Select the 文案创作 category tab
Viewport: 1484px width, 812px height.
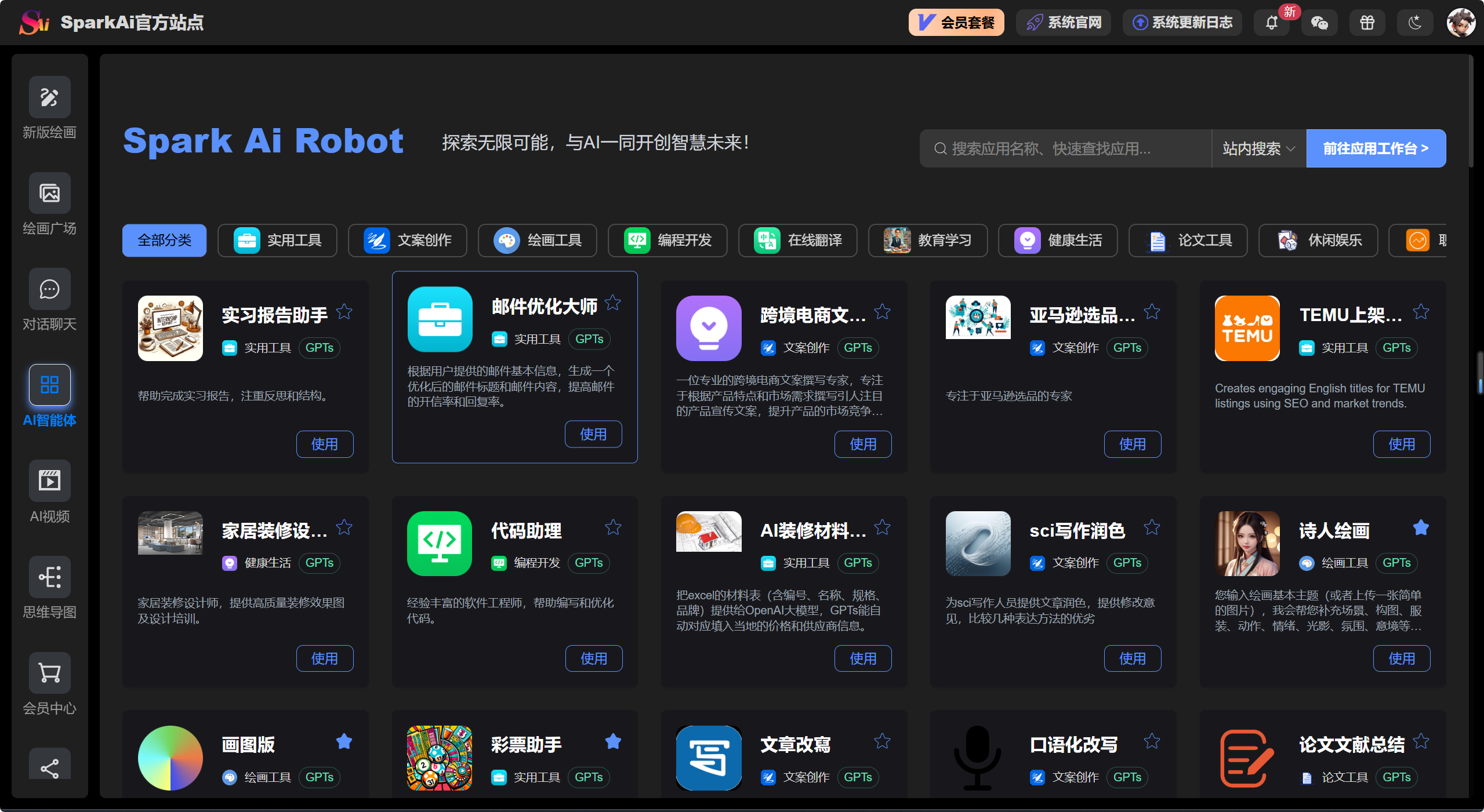click(408, 240)
